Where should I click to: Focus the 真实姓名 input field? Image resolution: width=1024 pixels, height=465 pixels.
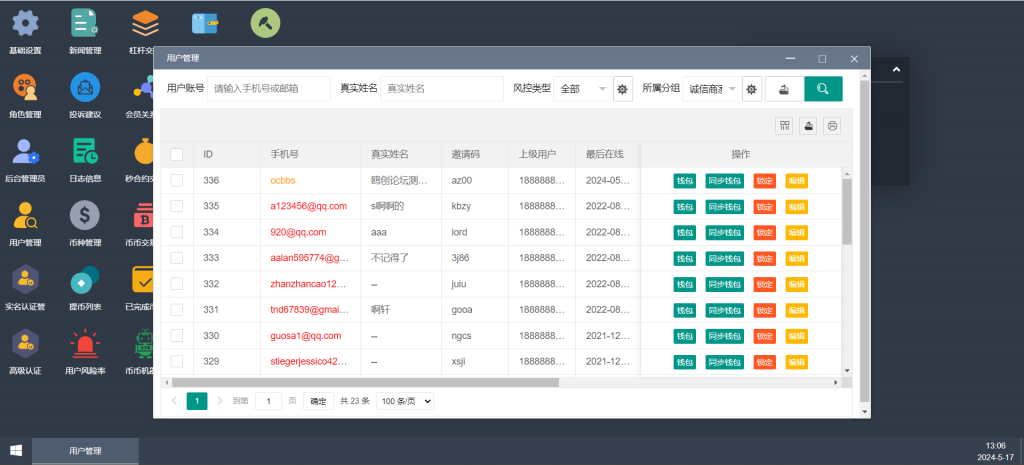pos(441,89)
